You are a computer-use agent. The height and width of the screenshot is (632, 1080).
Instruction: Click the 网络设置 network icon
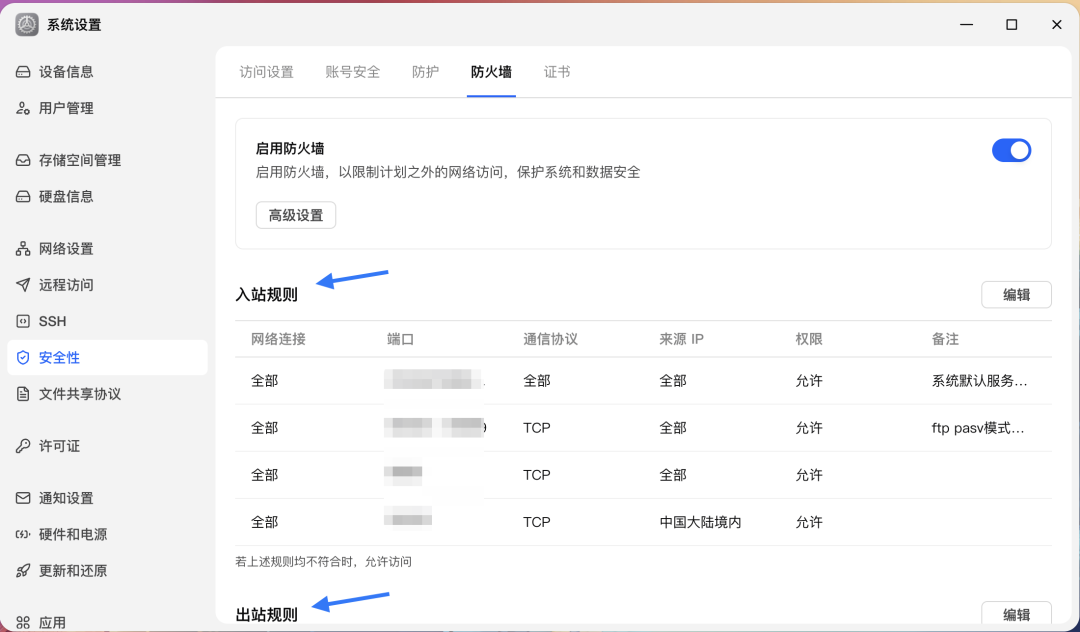tap(23, 249)
